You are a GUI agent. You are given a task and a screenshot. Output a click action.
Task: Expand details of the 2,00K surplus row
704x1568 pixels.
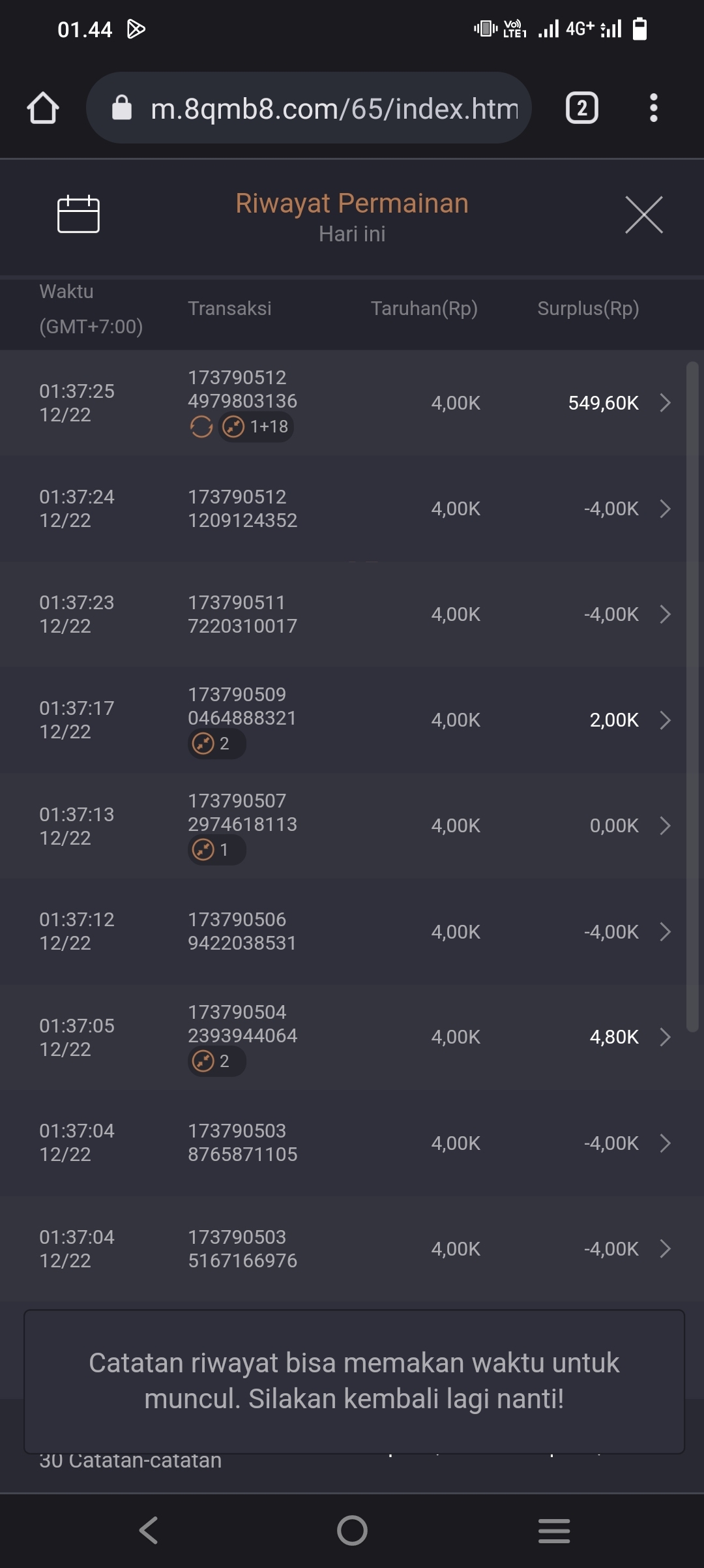[x=664, y=720]
